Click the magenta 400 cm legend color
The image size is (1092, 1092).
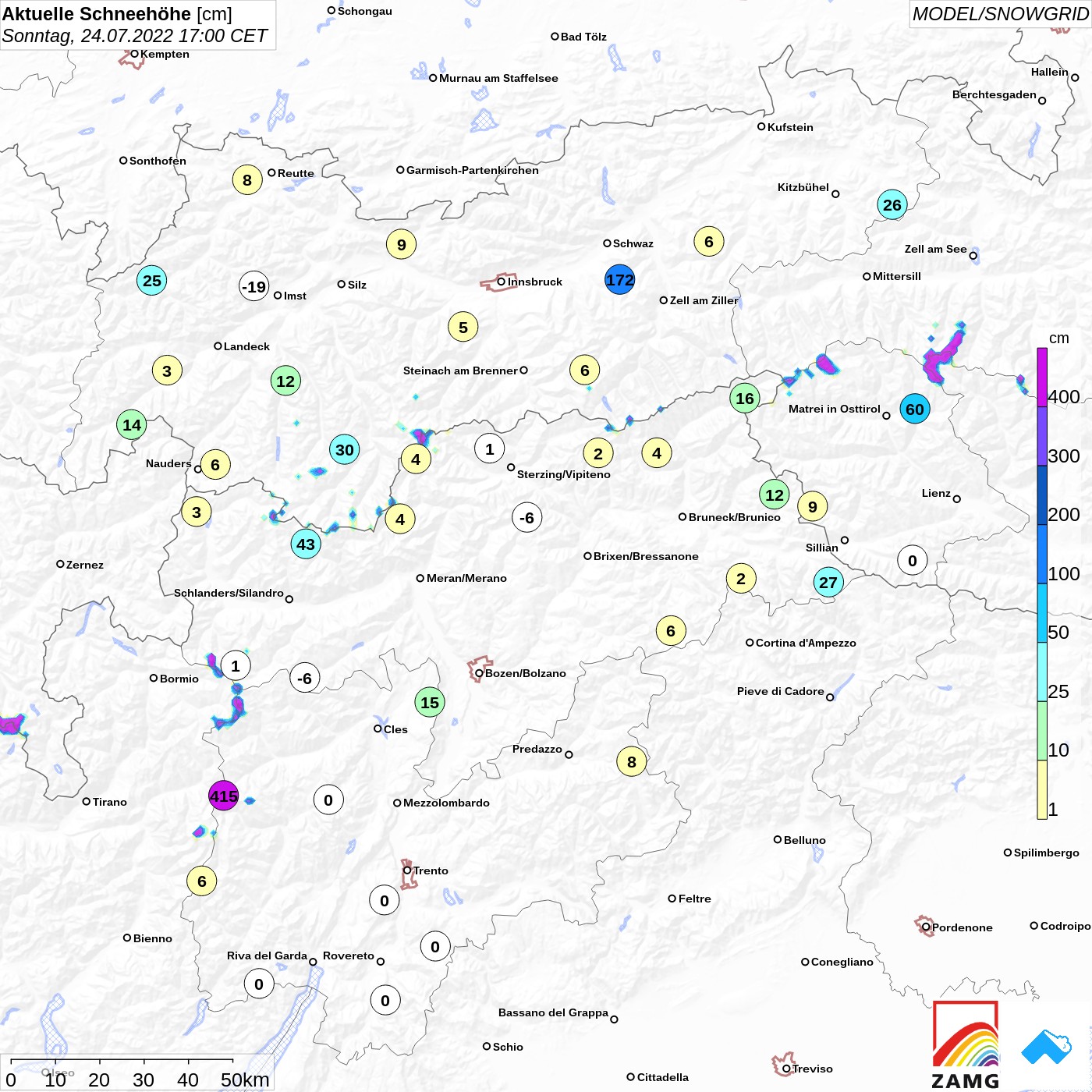1042,378
